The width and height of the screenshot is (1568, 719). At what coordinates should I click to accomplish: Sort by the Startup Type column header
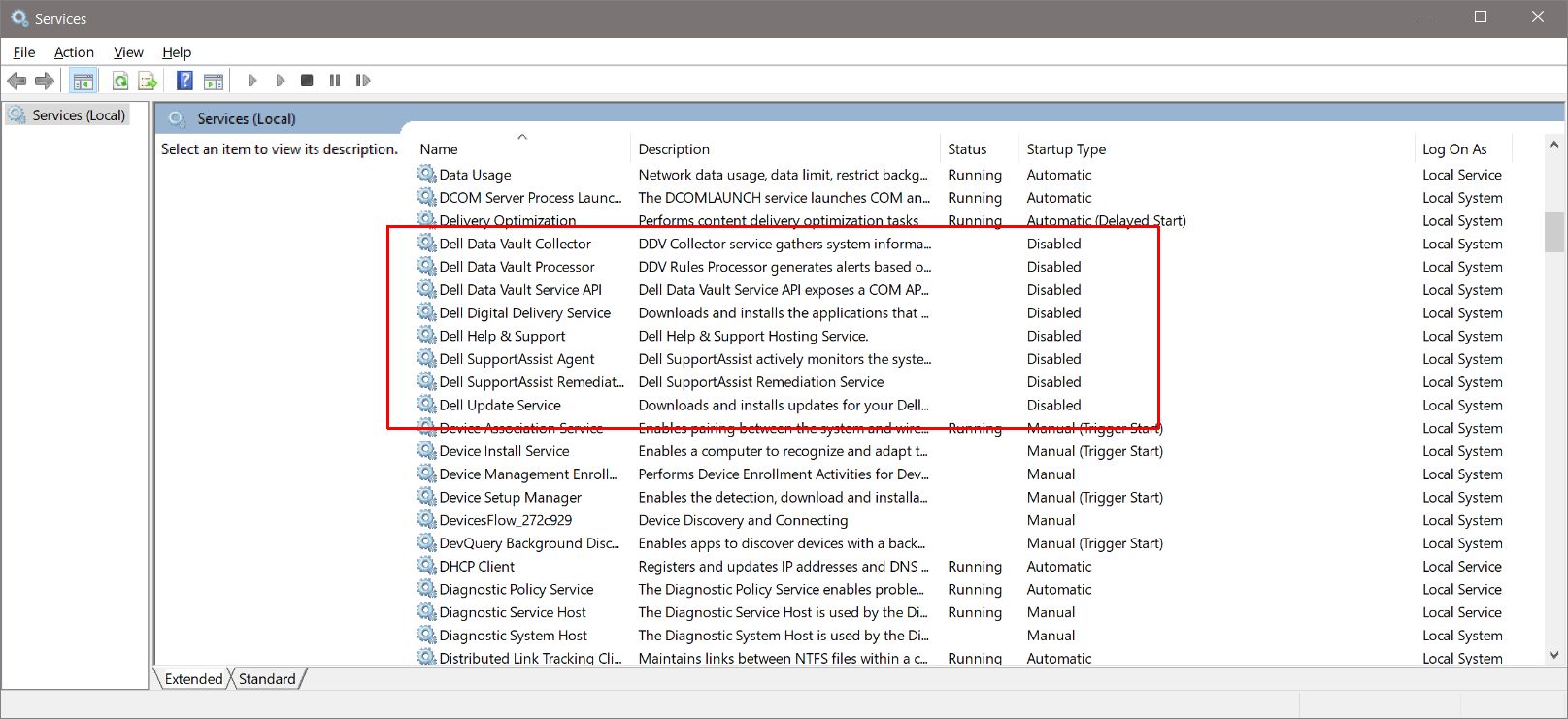1066,149
